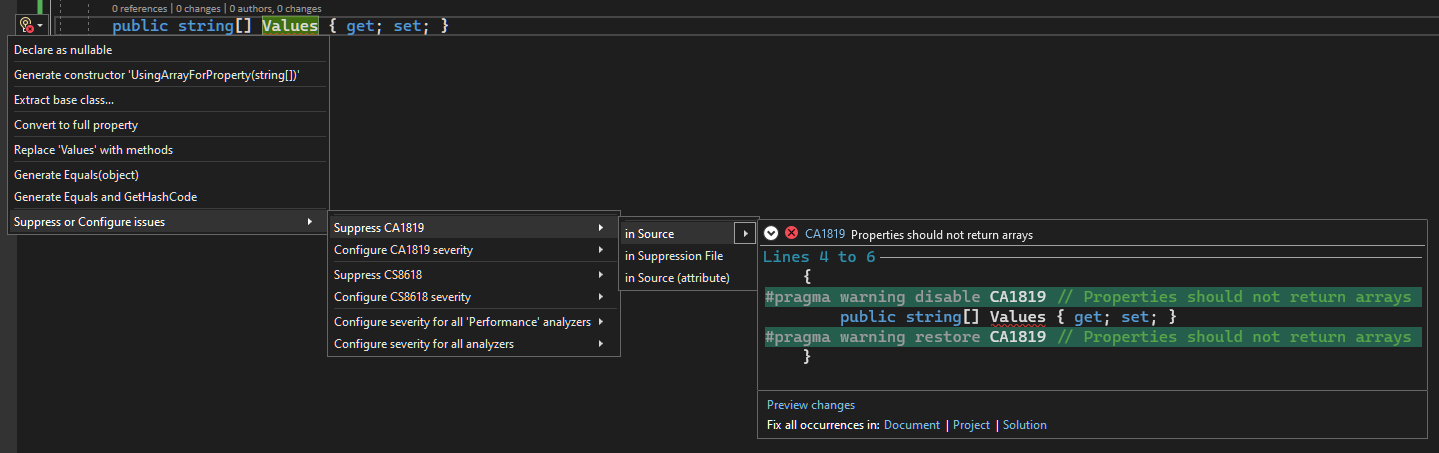Choose 'in Source (attribute)' option
The width and height of the screenshot is (1439, 453).
click(689, 278)
